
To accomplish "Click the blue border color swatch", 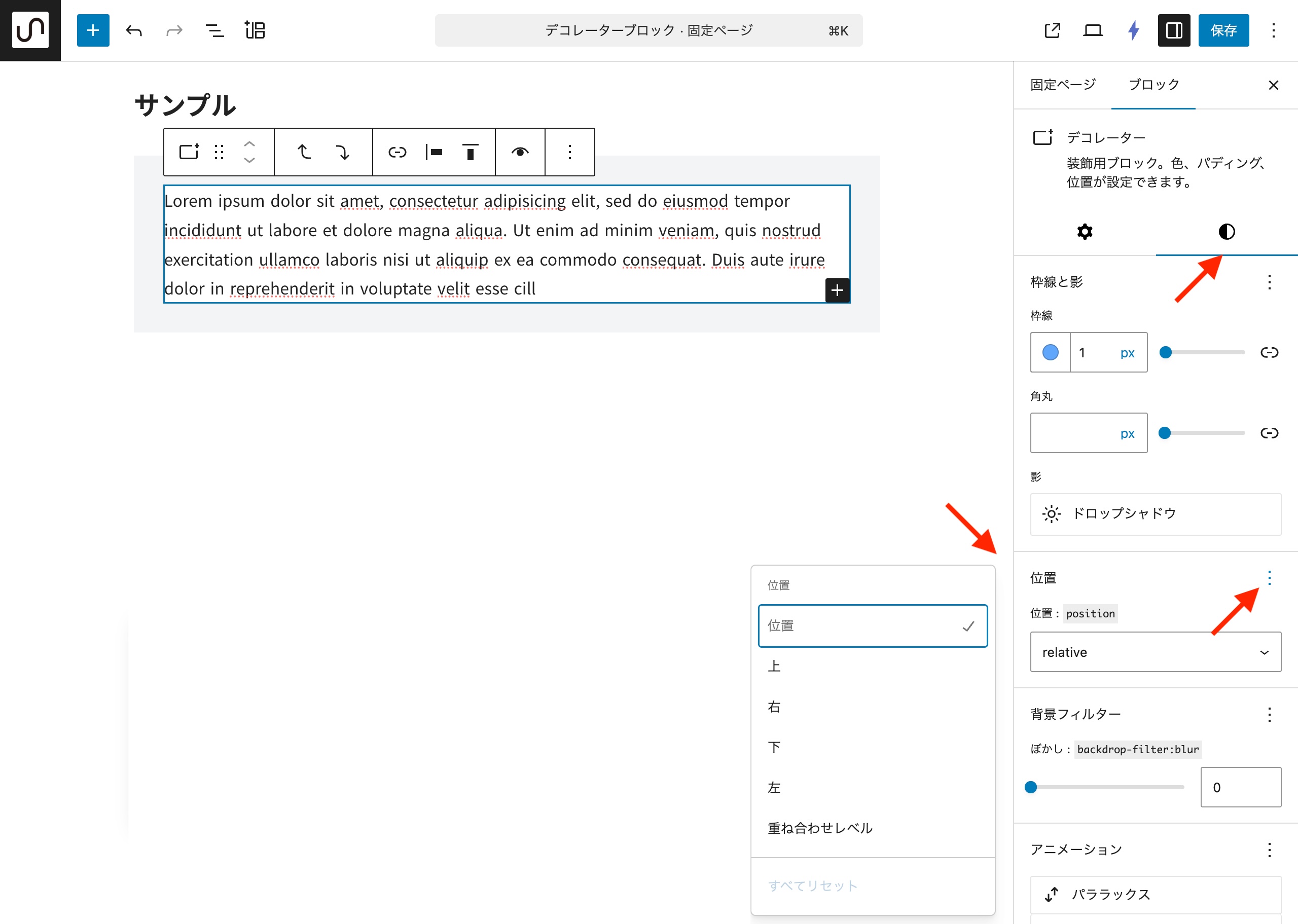I will [1050, 353].
